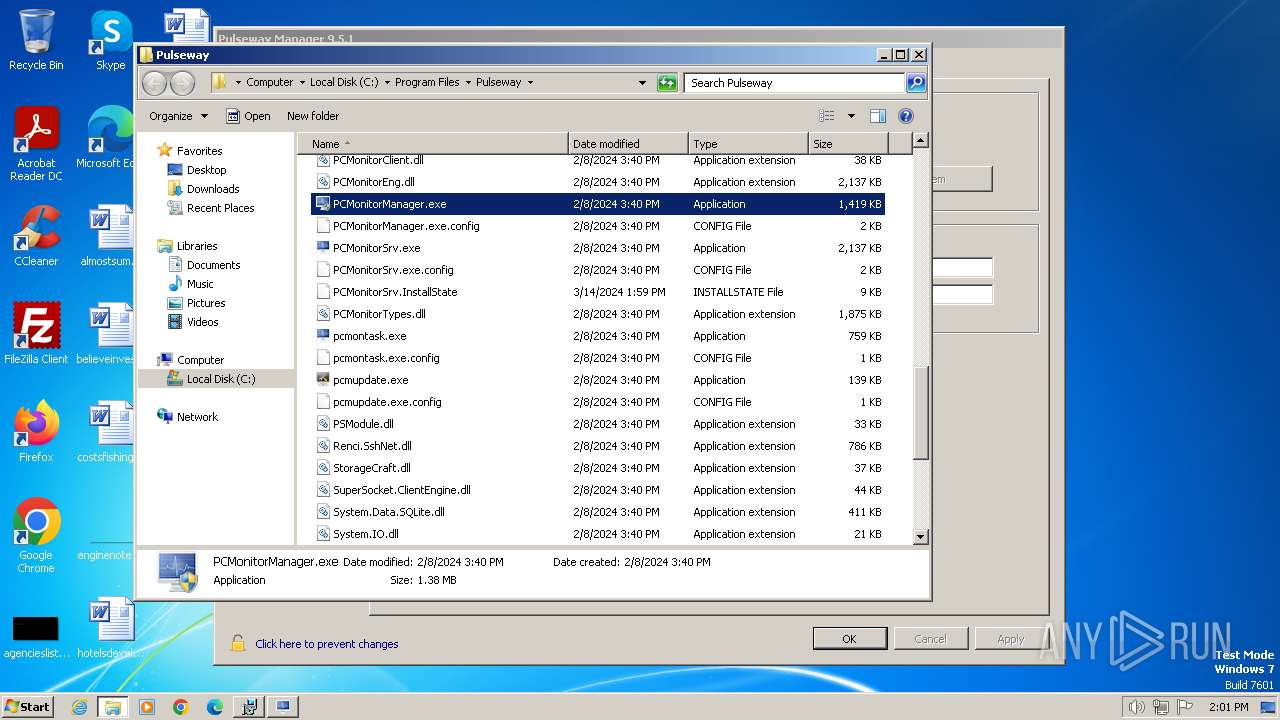1280x720 pixels.
Task: Click Edge icon in the taskbar
Action: [215, 707]
